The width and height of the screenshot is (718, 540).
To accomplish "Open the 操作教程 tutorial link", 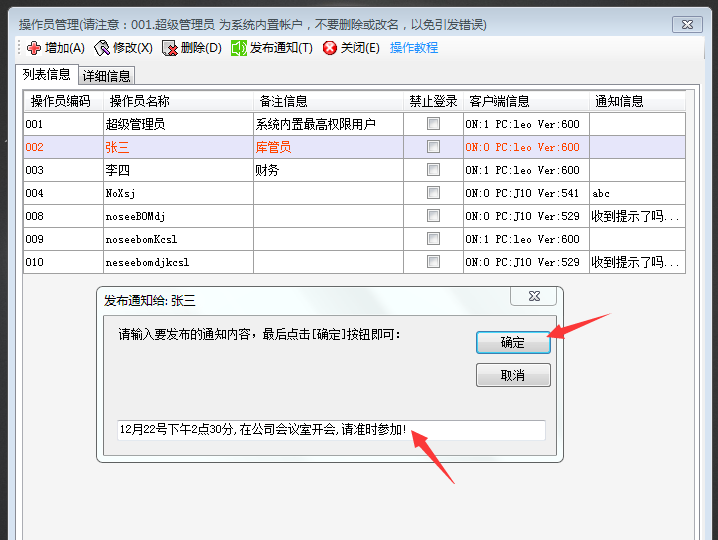I will point(413,48).
